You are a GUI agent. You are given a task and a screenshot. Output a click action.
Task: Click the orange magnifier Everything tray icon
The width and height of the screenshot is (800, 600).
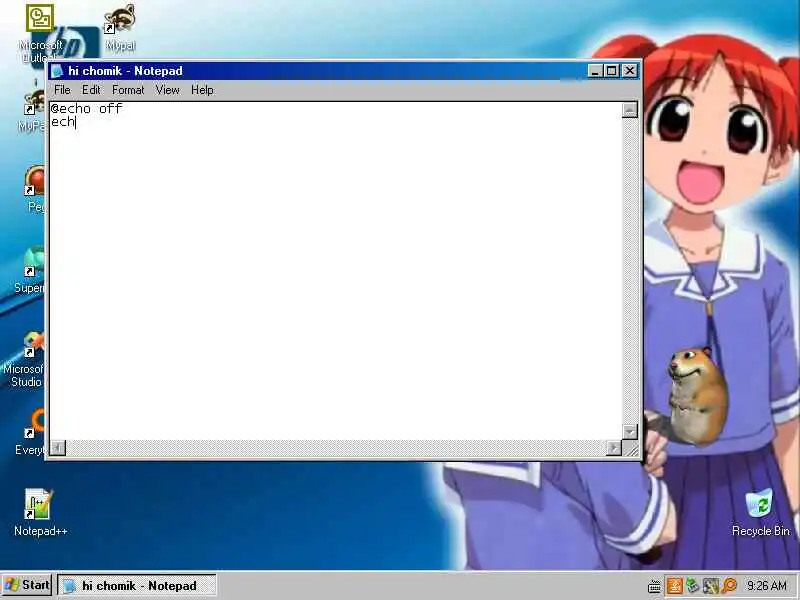click(730, 586)
